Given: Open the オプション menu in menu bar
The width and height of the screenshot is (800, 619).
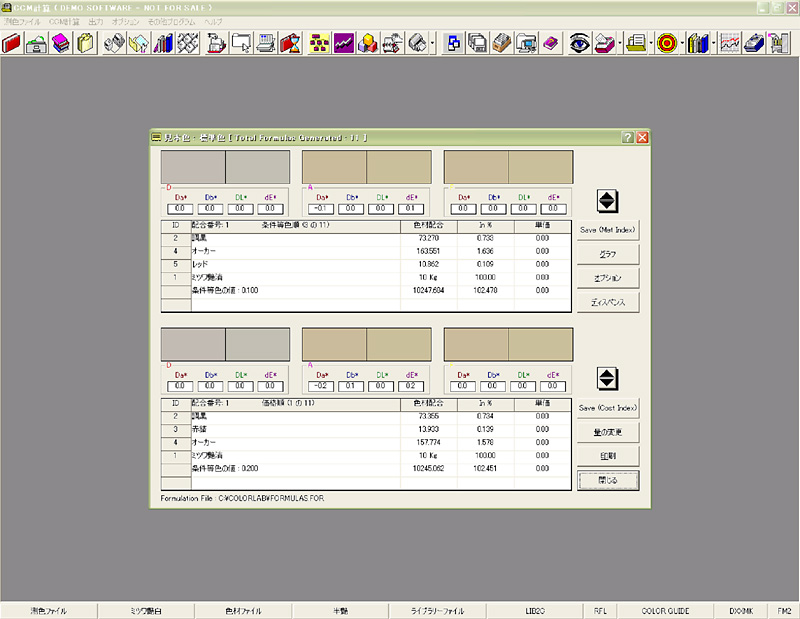Looking at the screenshot, I should [x=126, y=21].
